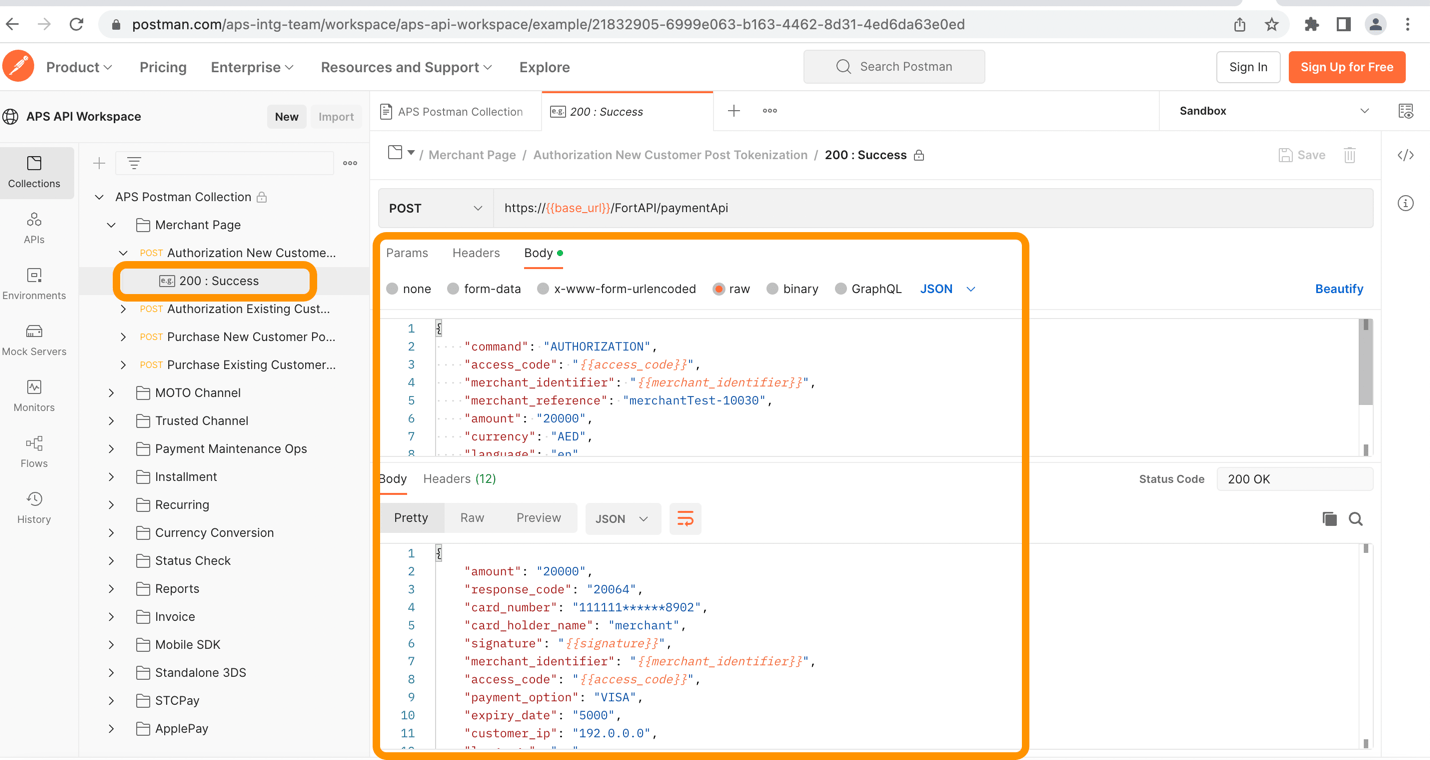Open the Sandbox environment dropdown
The image size is (1430, 760).
[x=1273, y=111]
